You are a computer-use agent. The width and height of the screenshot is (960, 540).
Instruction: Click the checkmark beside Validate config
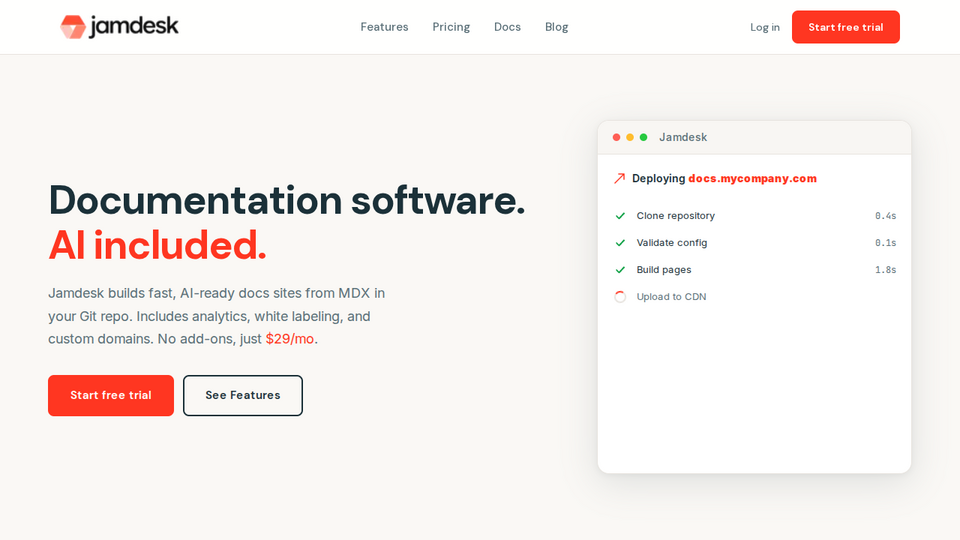click(620, 242)
